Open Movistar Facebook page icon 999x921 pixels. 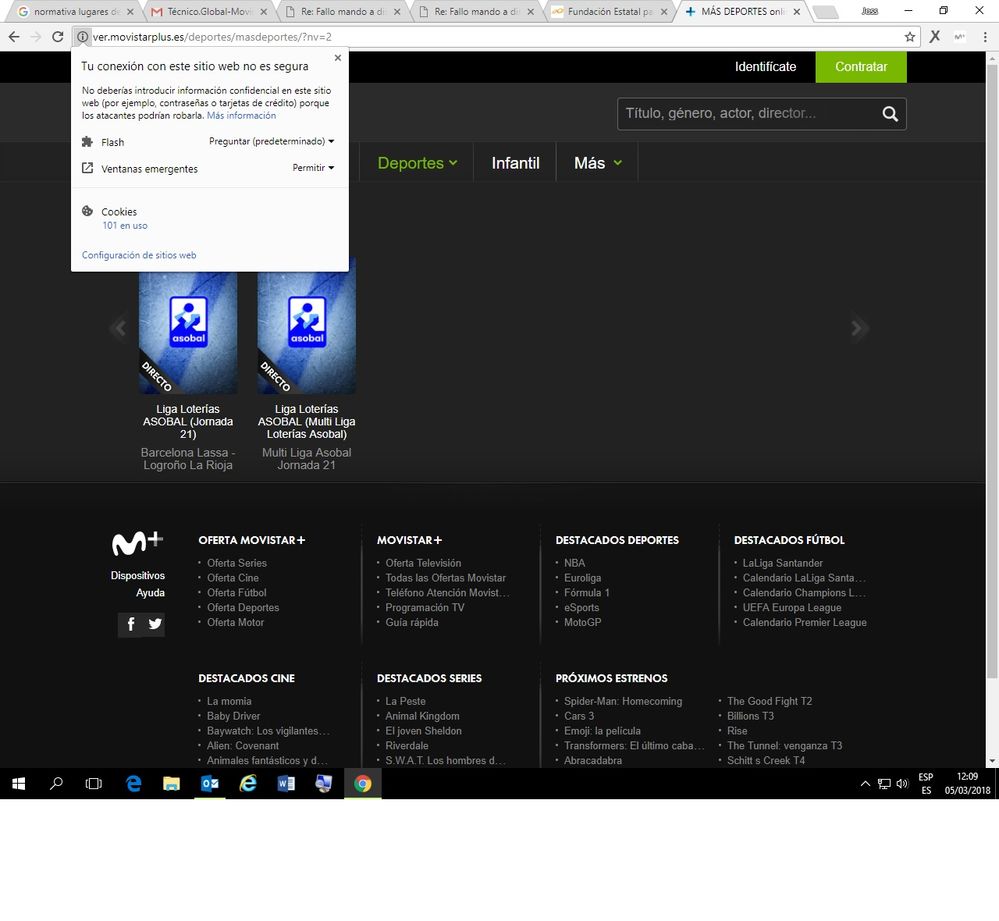130,624
